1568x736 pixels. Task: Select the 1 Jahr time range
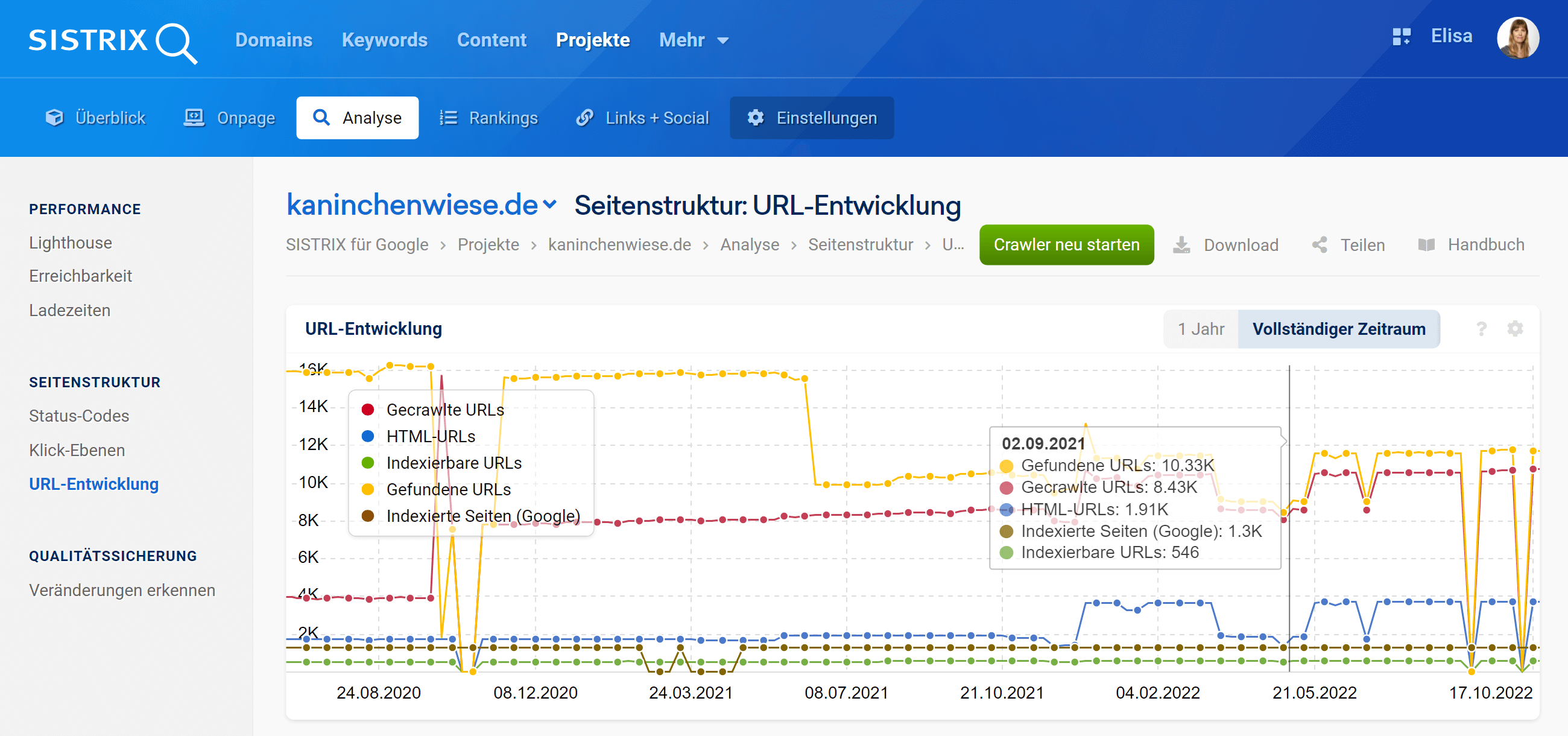1200,329
